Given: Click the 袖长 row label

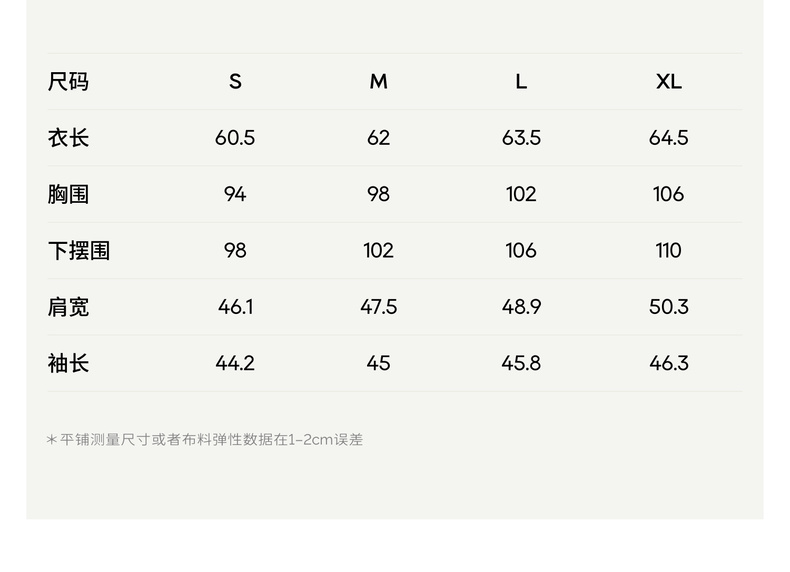Looking at the screenshot, I should pos(68,363).
